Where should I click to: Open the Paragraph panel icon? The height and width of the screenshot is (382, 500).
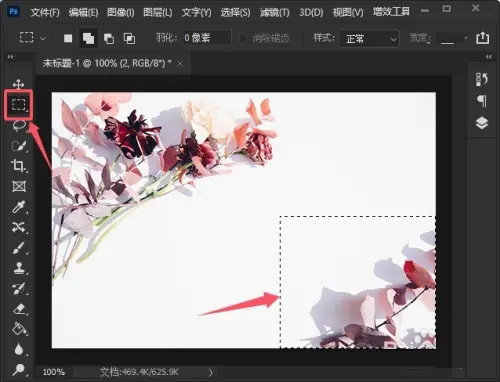pyautogui.click(x=482, y=101)
